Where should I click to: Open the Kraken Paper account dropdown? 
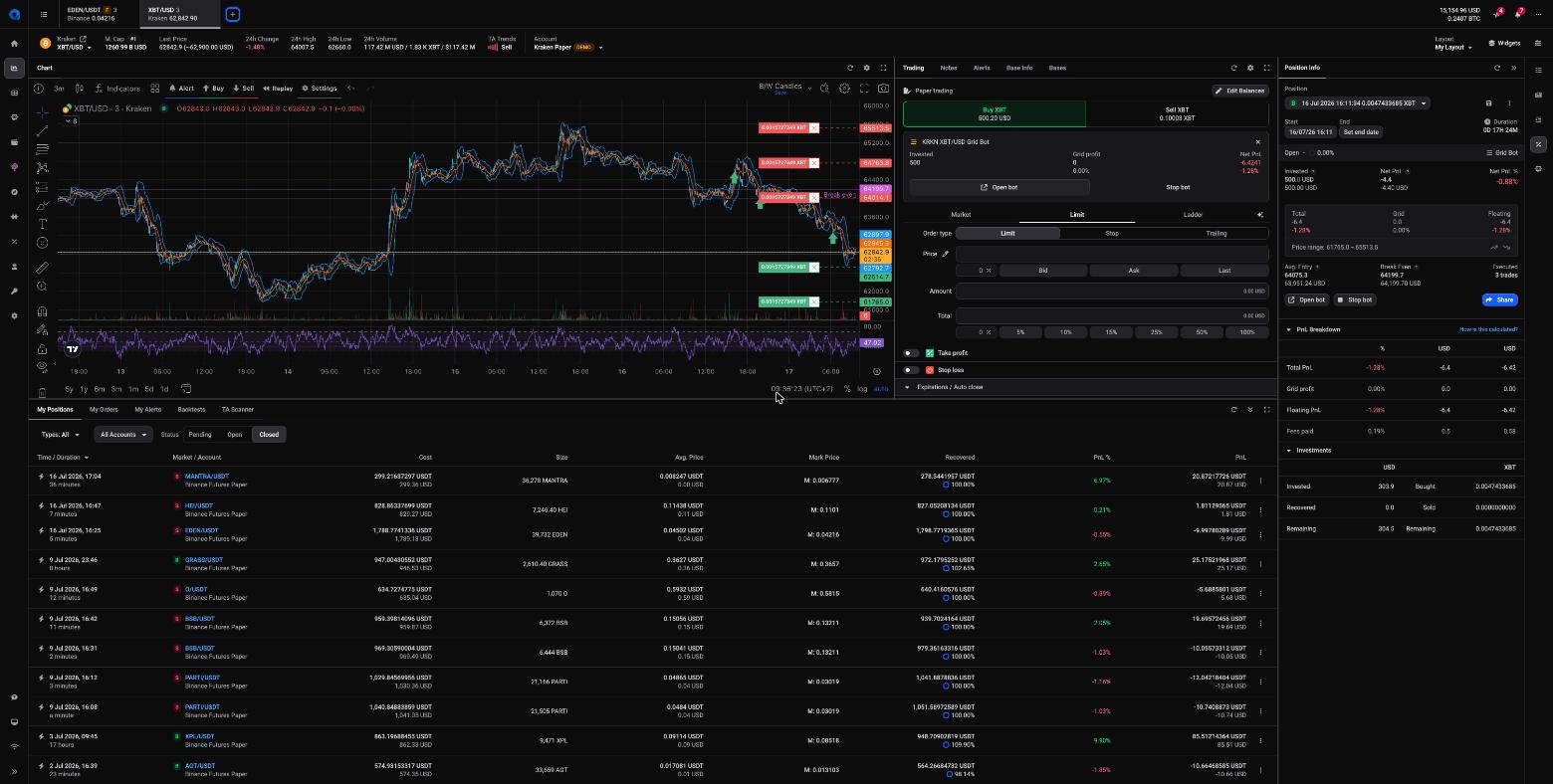(x=567, y=47)
